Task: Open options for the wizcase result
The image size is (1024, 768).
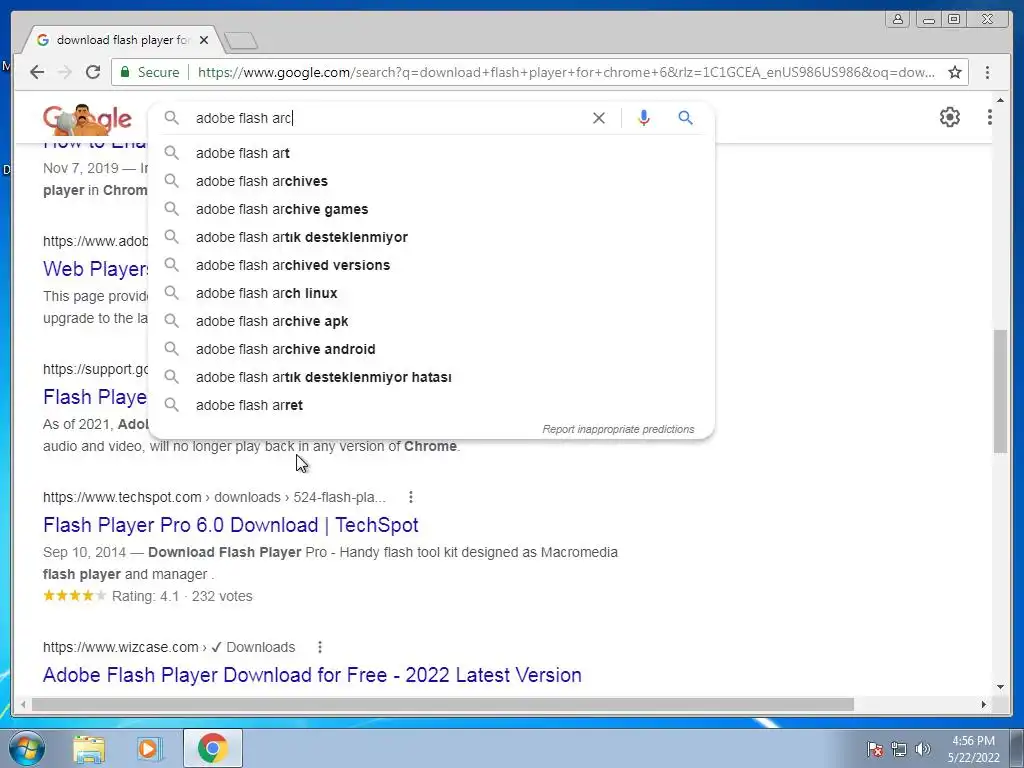Action: click(320, 647)
